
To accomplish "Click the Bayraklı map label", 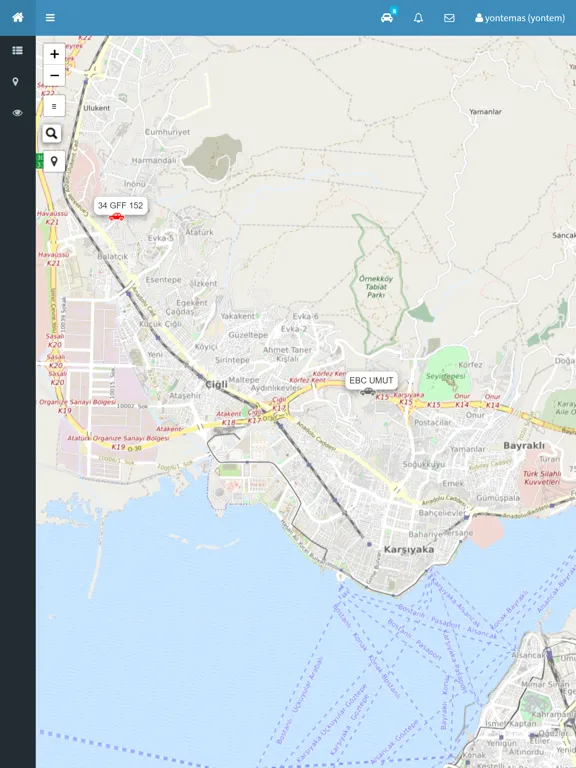I will pyautogui.click(x=524, y=446).
